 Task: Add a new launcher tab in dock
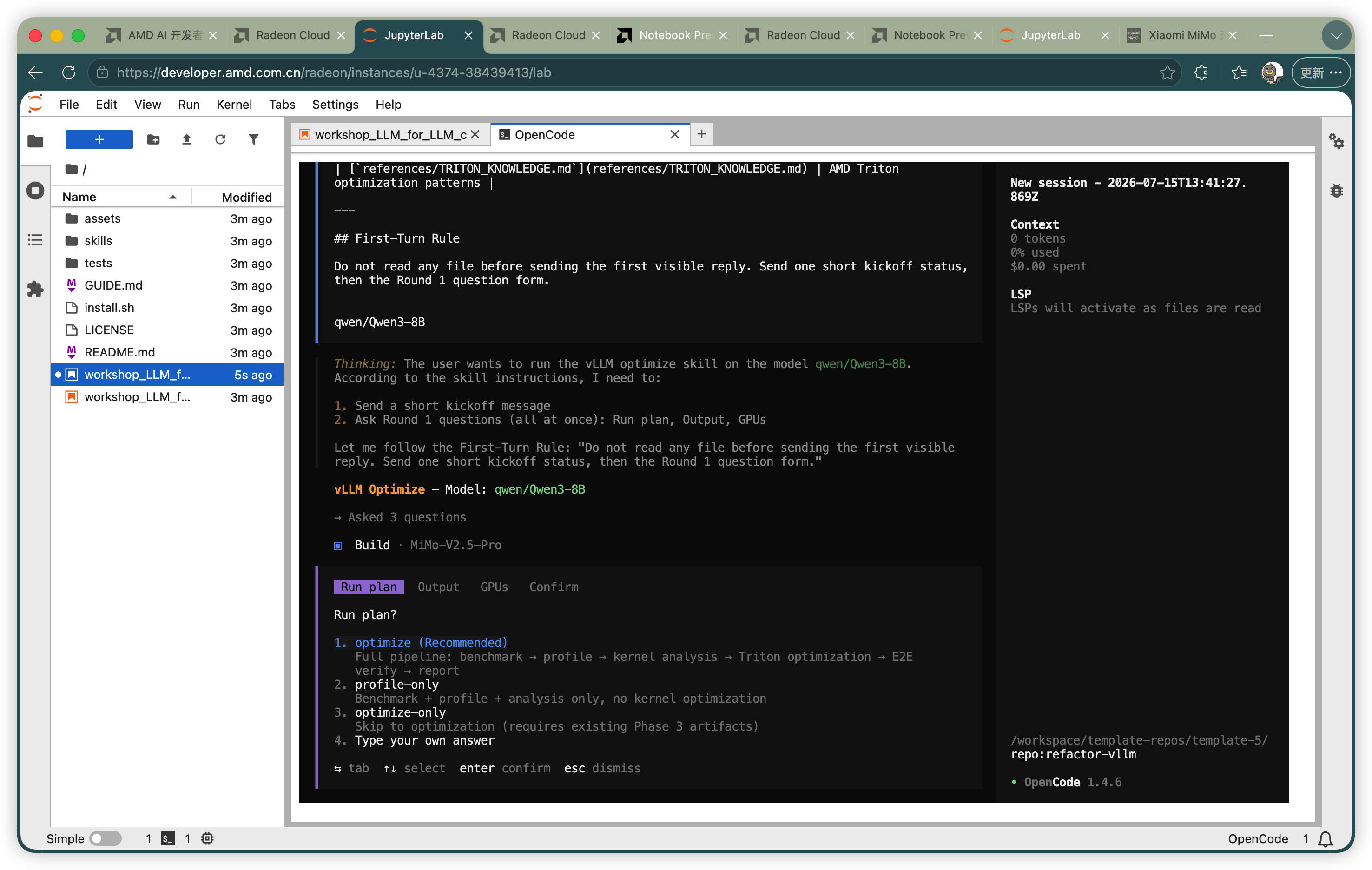(701, 134)
